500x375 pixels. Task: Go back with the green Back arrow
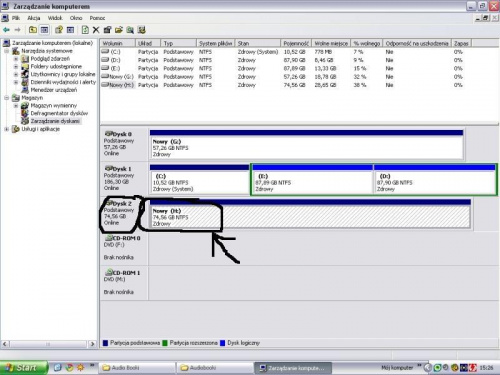(6, 30)
